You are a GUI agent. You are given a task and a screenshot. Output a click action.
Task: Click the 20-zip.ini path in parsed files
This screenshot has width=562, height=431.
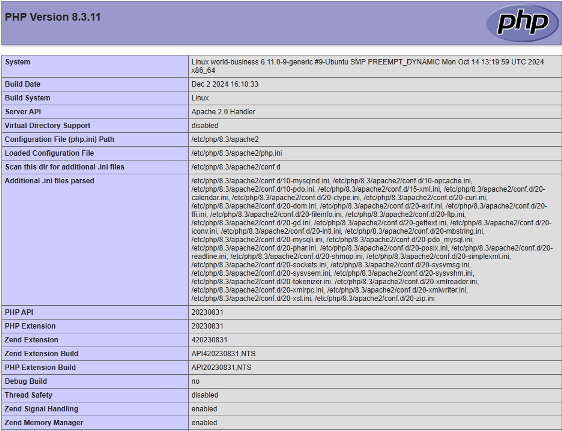pos(375,298)
